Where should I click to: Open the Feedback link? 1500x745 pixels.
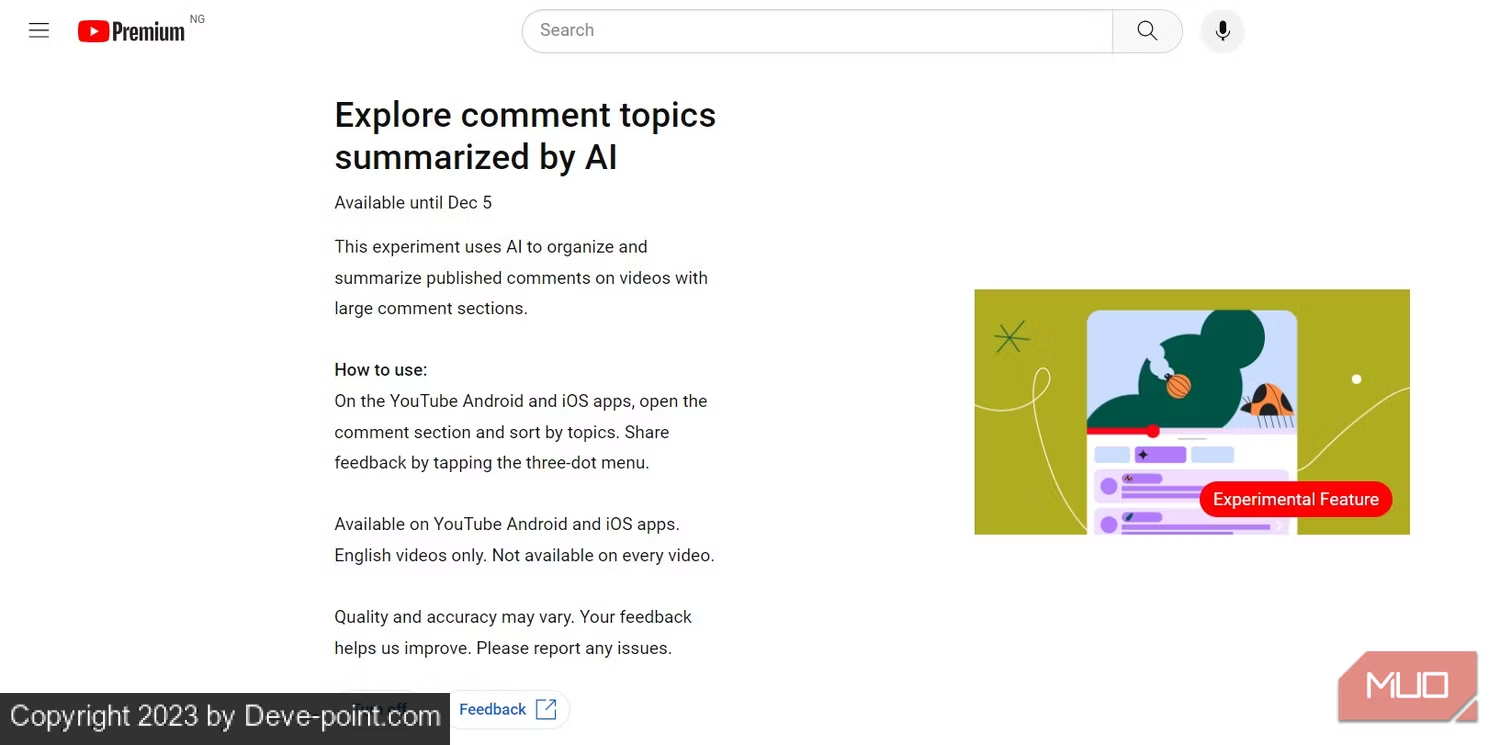(x=507, y=709)
